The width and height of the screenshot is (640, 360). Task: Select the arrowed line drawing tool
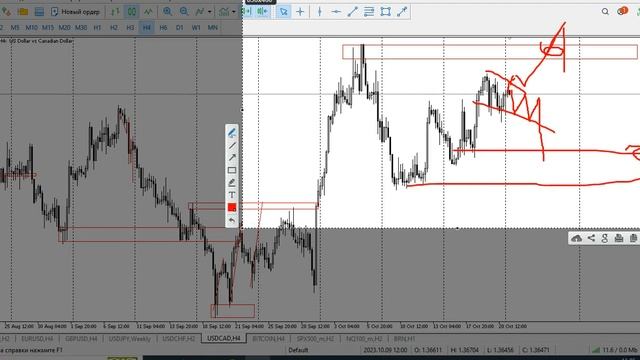(x=402, y=12)
